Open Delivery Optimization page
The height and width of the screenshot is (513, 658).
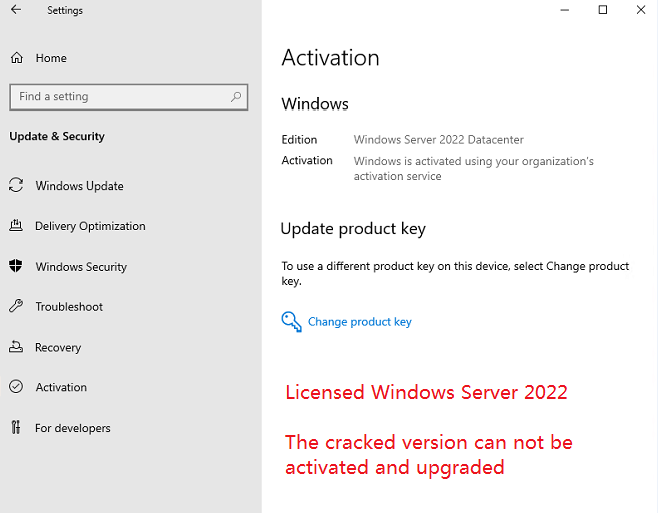[90, 226]
